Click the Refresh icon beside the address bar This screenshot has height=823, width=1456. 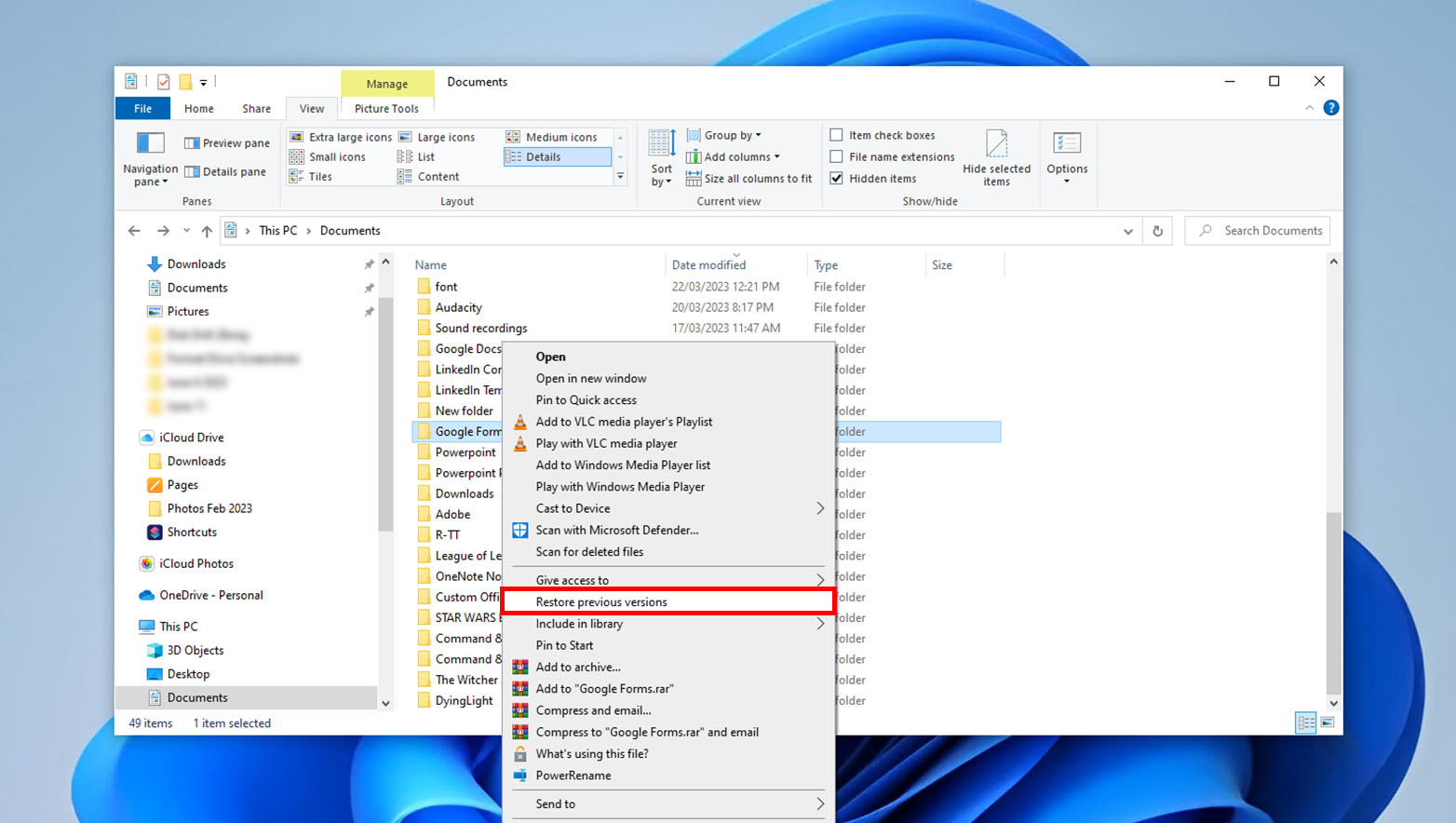(1157, 230)
